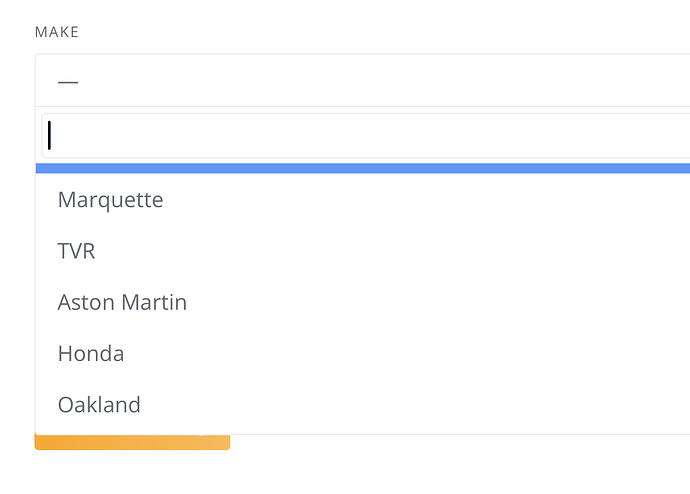Collapse the Make select field
690x494 pixels.
coord(363,81)
